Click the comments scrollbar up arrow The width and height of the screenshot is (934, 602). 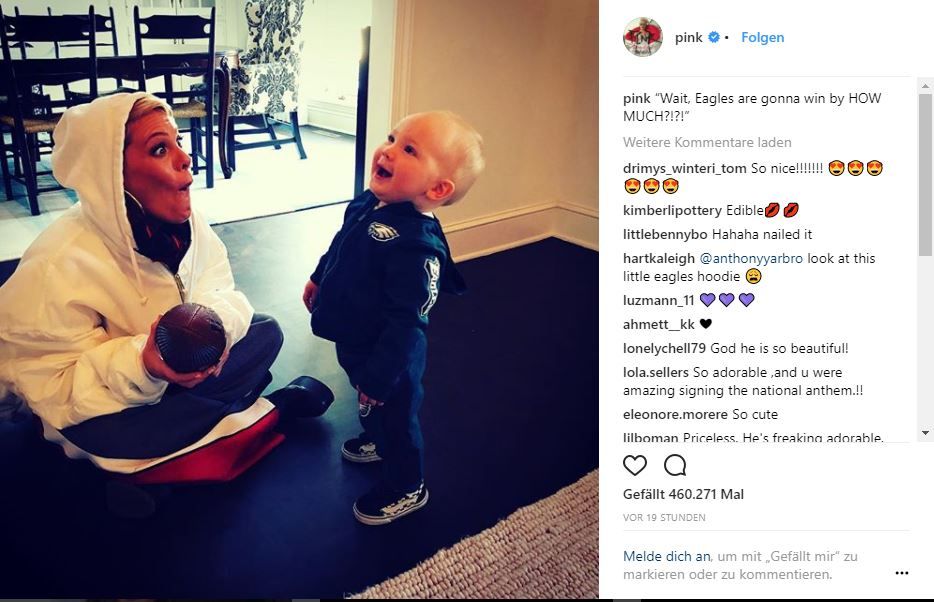tap(925, 86)
